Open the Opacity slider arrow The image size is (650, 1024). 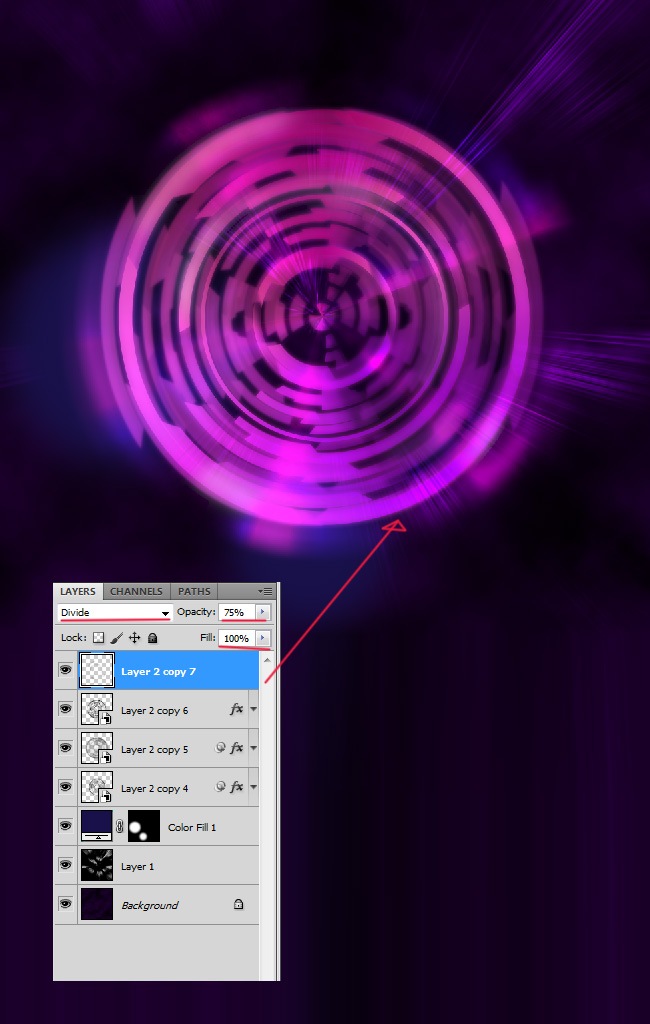tap(263, 613)
